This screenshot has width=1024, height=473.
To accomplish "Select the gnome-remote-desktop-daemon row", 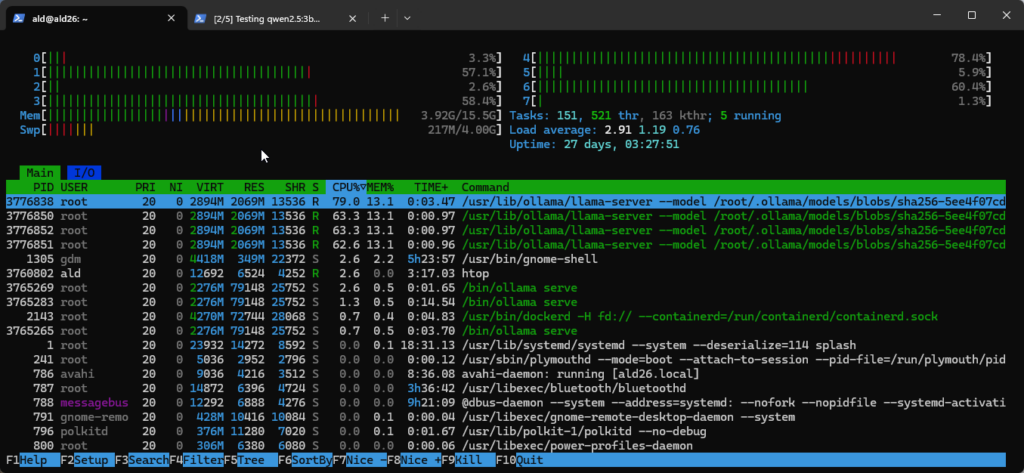I will pyautogui.click(x=506, y=417).
